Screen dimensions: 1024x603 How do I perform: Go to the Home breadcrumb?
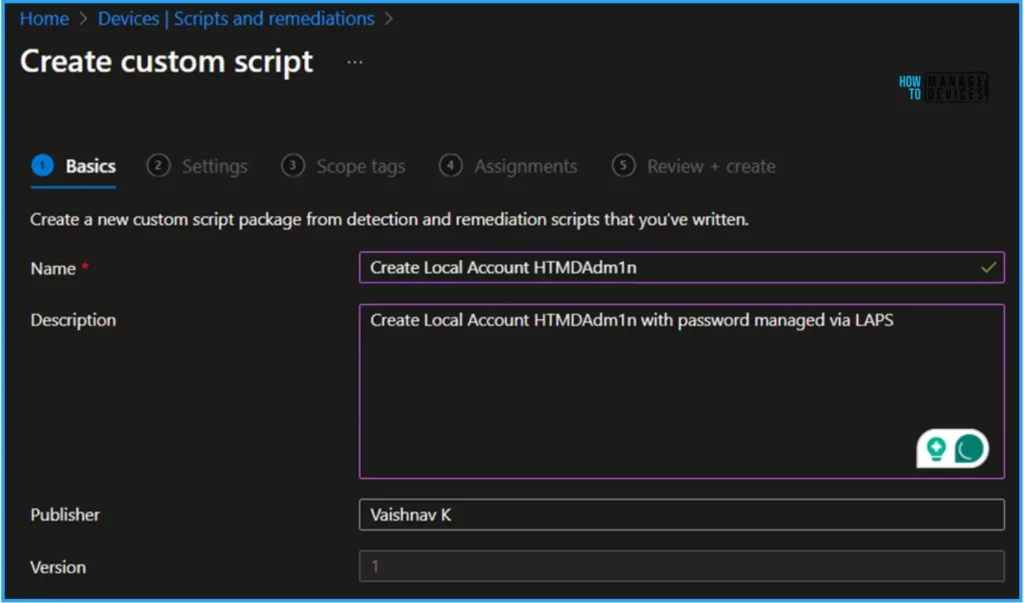click(x=44, y=18)
